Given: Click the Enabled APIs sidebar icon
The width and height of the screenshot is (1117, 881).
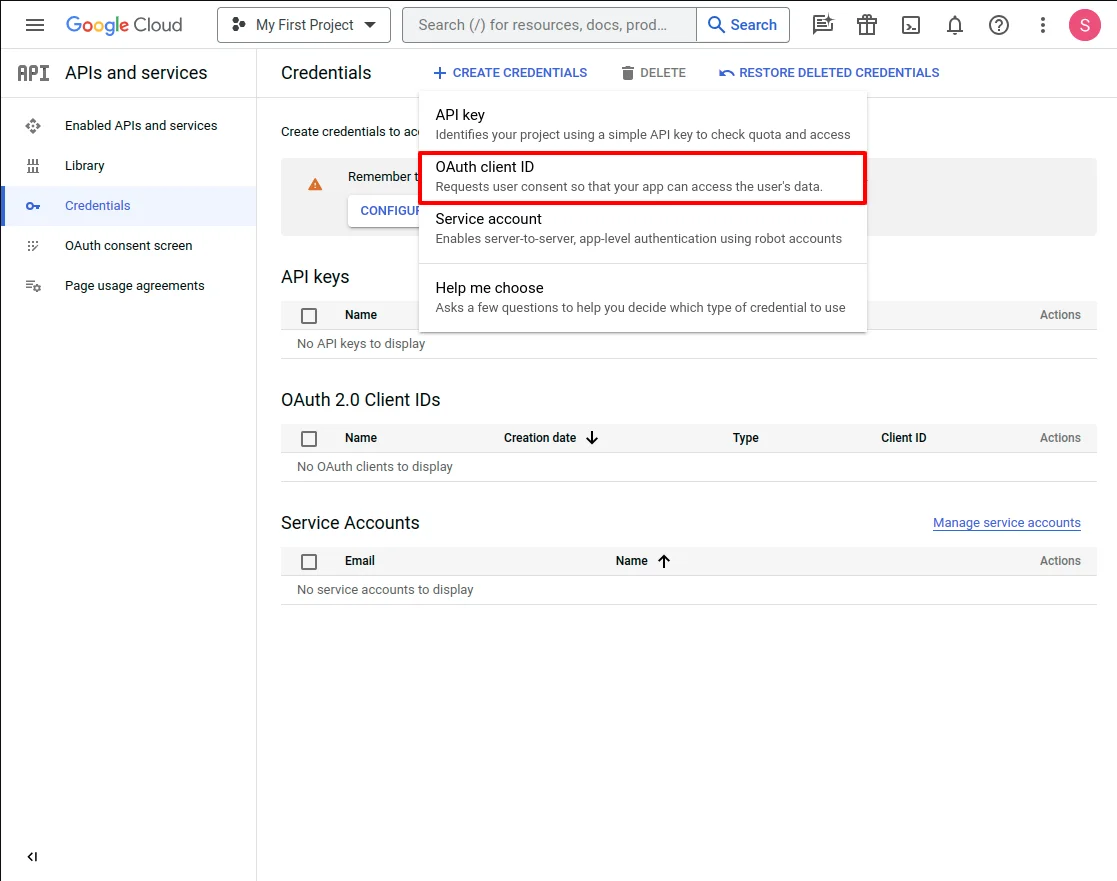Looking at the screenshot, I should [33, 126].
